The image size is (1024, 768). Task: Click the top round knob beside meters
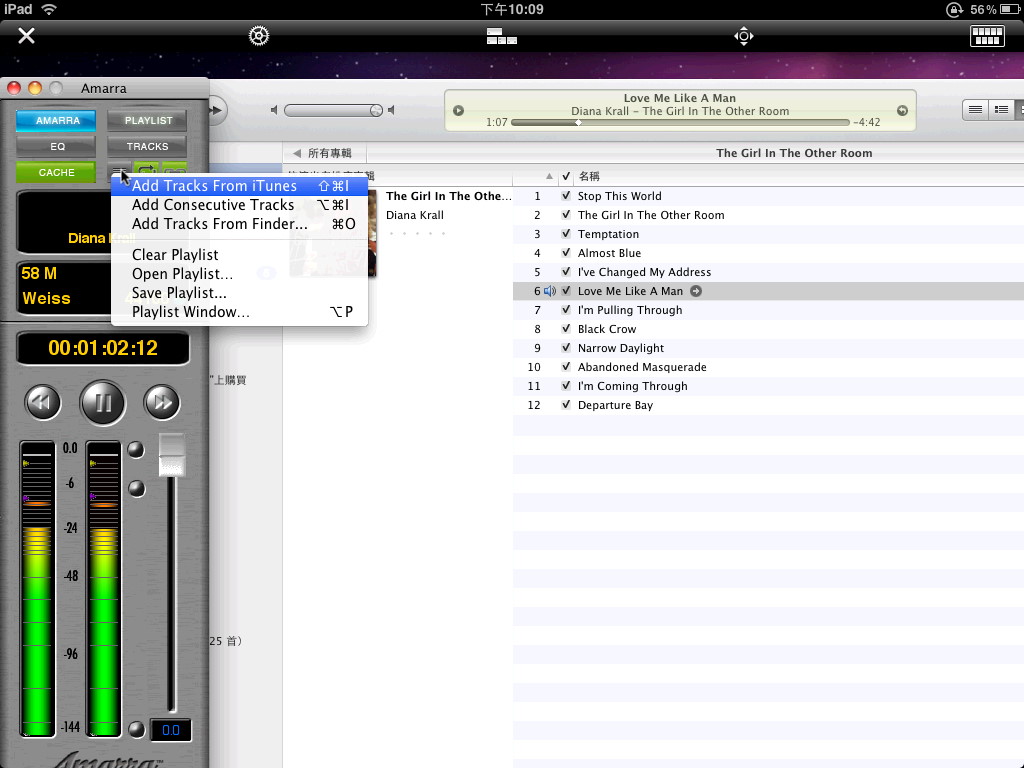tap(136, 449)
